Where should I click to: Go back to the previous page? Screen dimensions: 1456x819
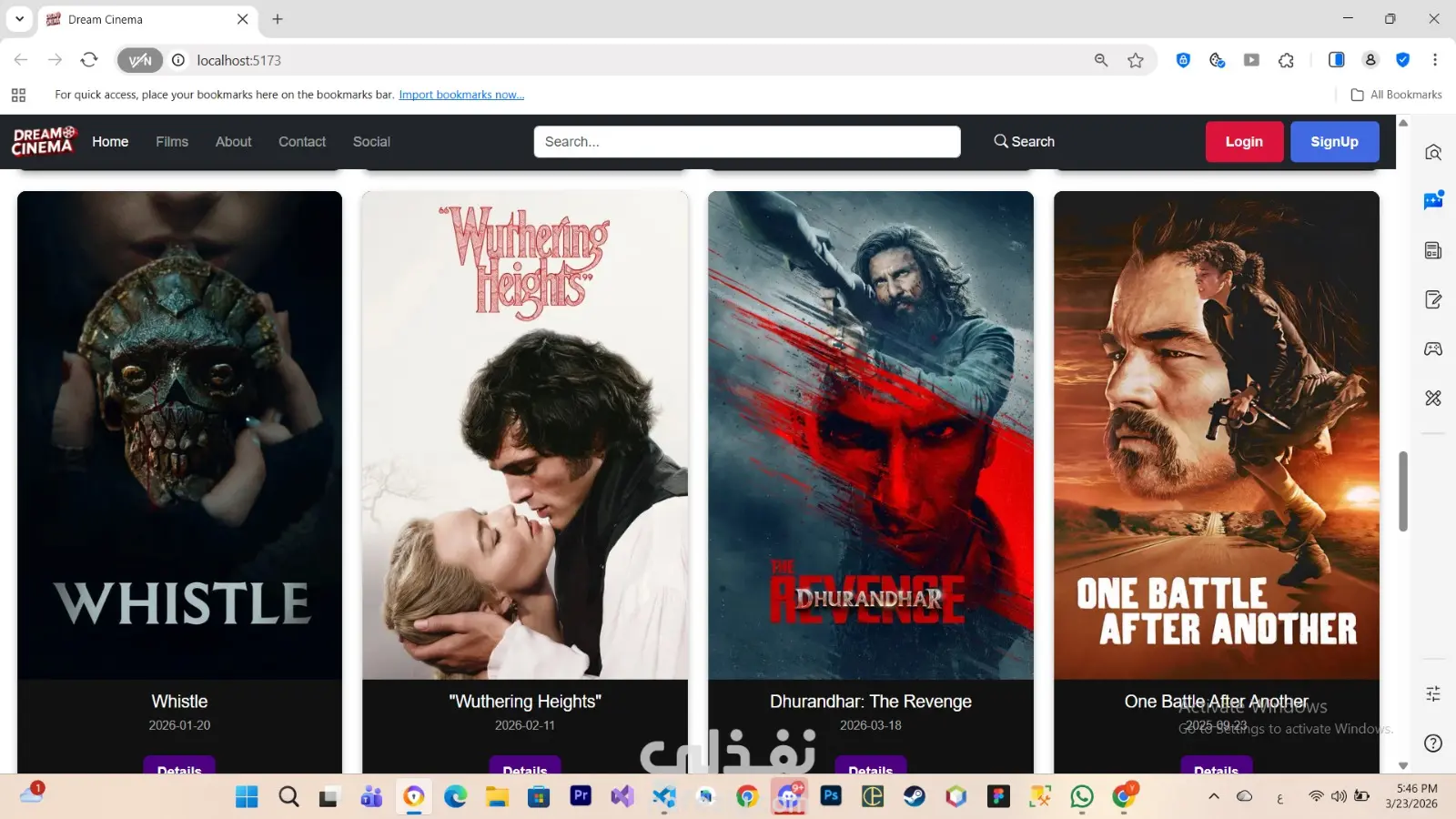21,60
